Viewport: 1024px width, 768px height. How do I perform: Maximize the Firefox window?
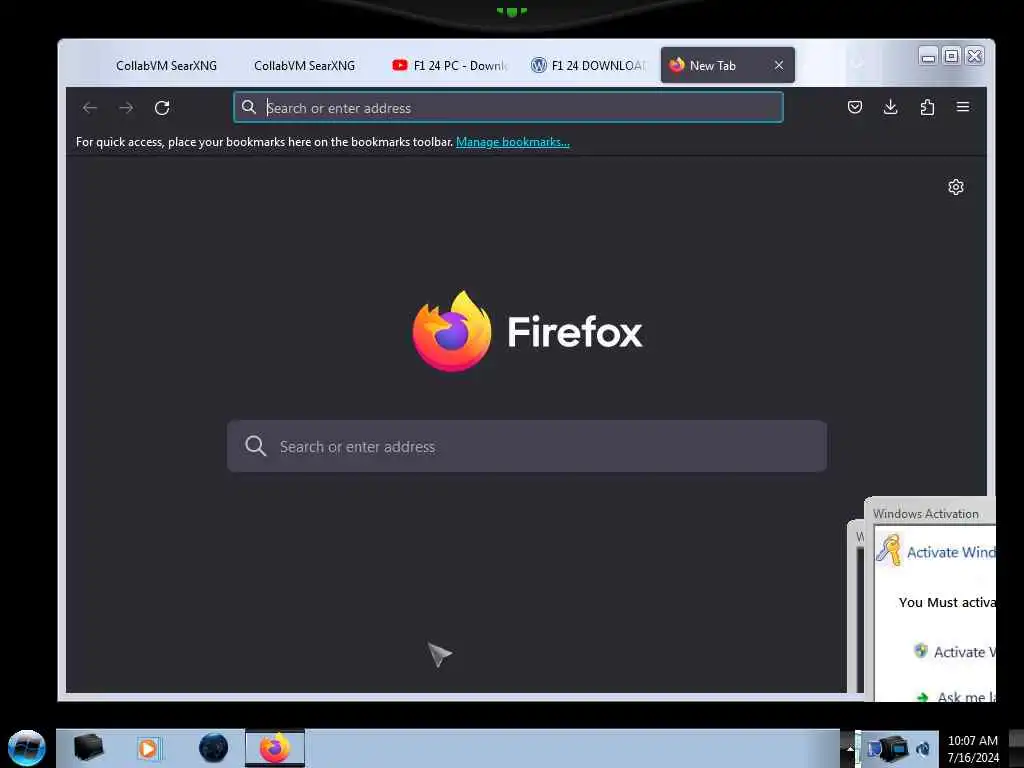[x=952, y=56]
